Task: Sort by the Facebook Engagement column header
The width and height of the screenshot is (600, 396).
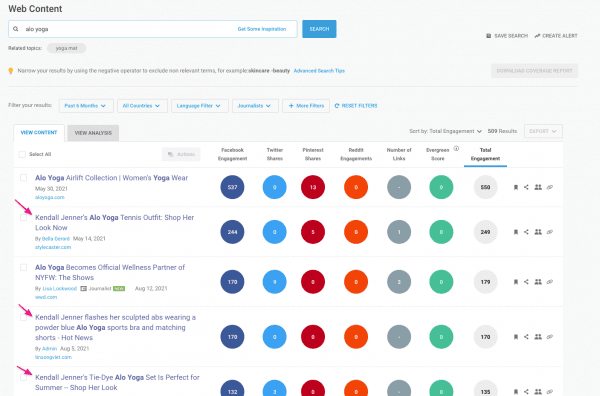Action: tap(232, 154)
